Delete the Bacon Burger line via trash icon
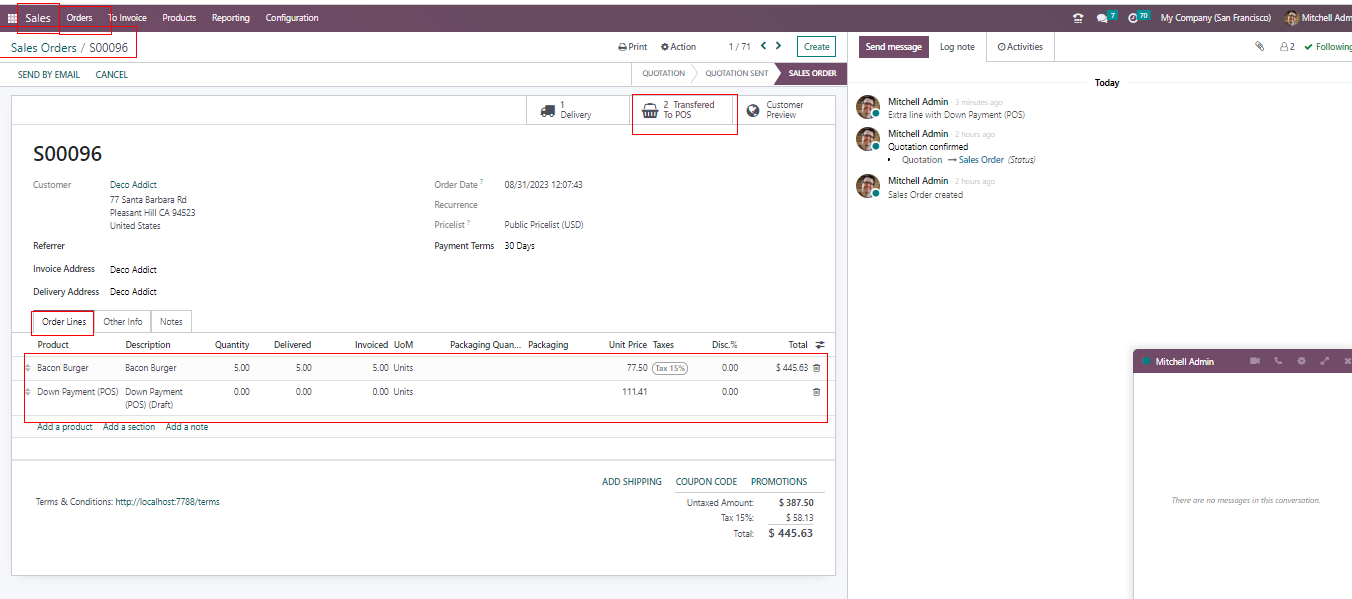 click(816, 368)
